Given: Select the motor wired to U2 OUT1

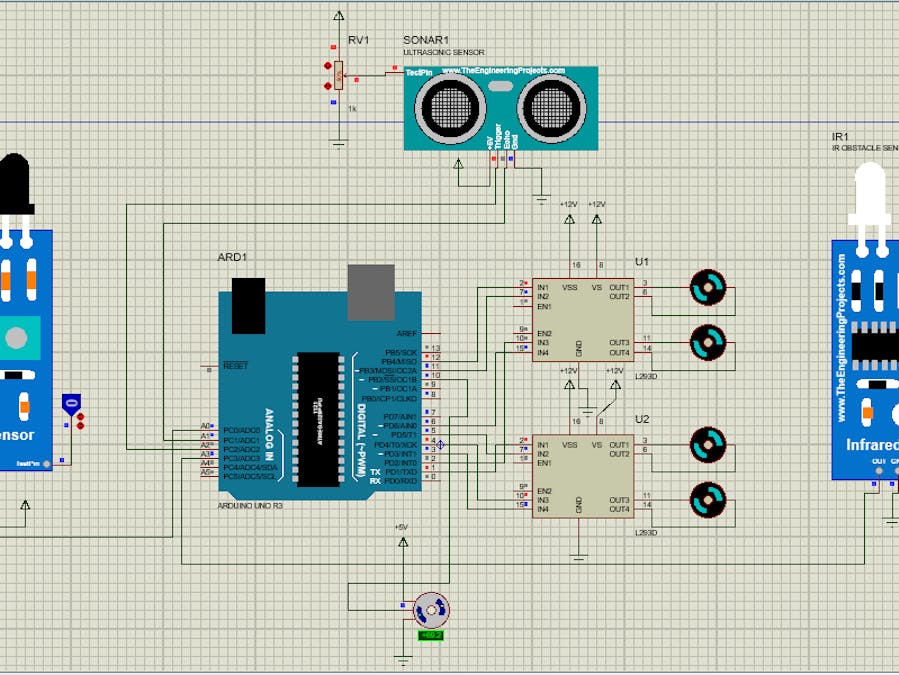Looking at the screenshot, I should coord(708,444).
